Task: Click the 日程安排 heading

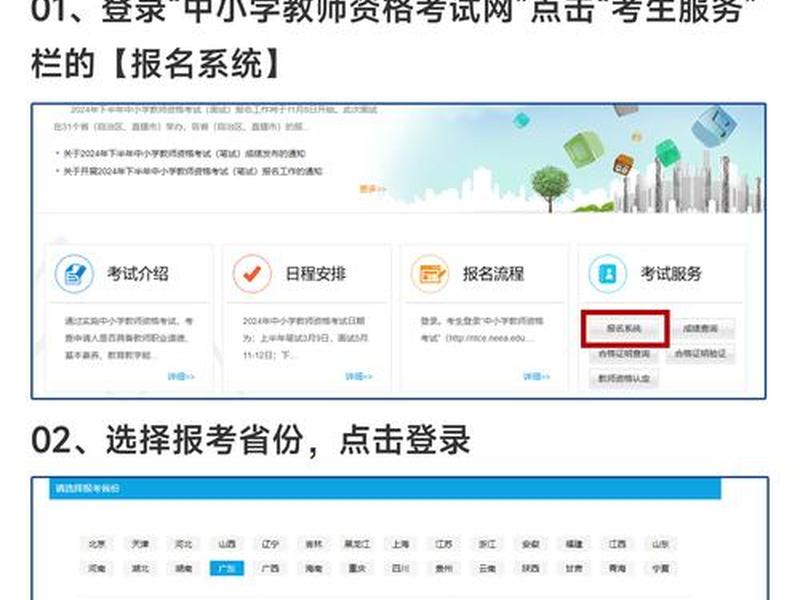Action: tap(315, 274)
